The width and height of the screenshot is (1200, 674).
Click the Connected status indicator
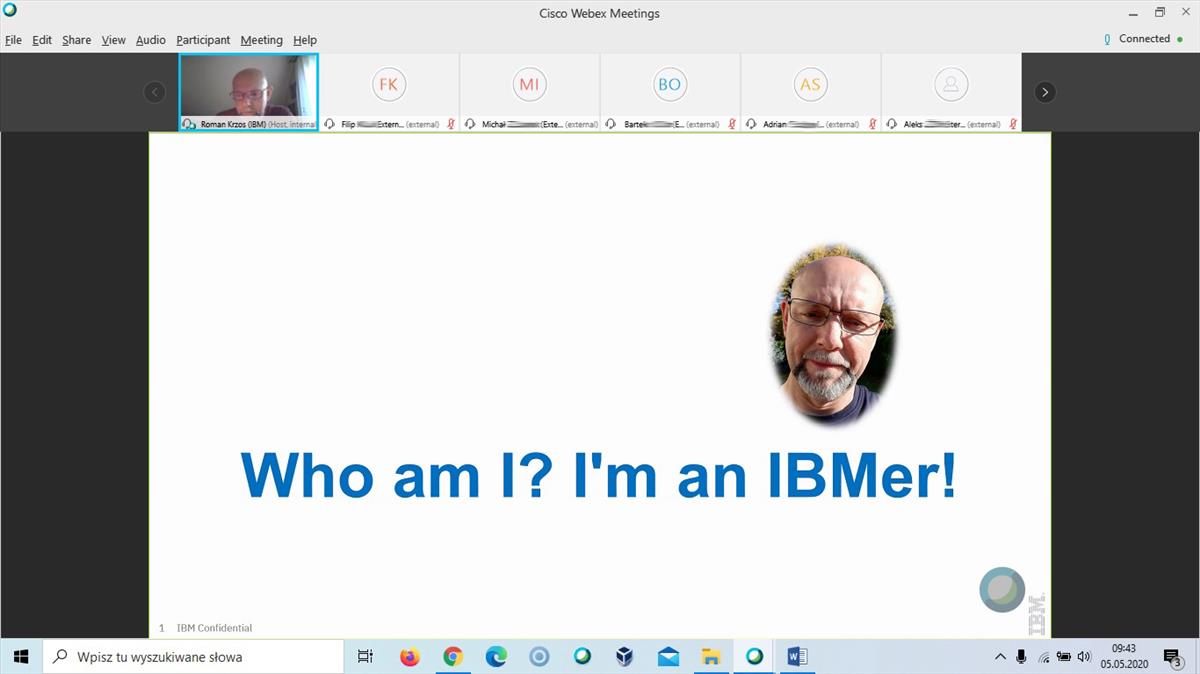(x=1143, y=39)
